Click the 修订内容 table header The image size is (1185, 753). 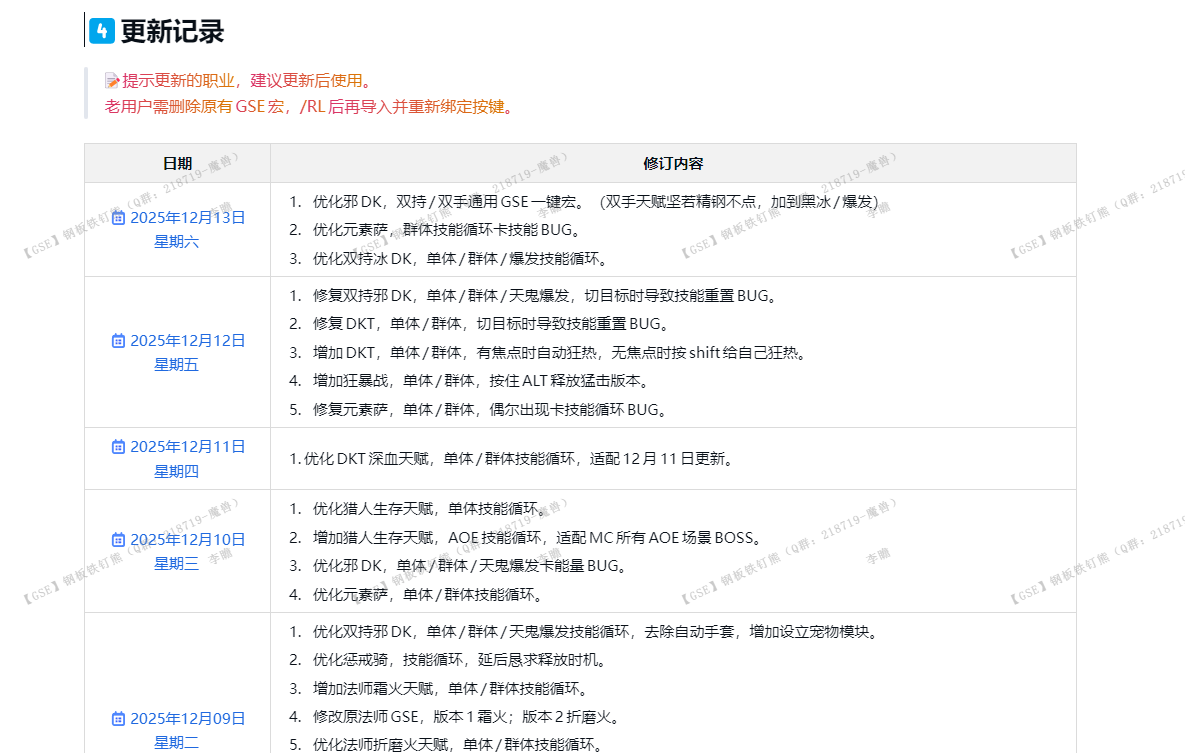673,162
